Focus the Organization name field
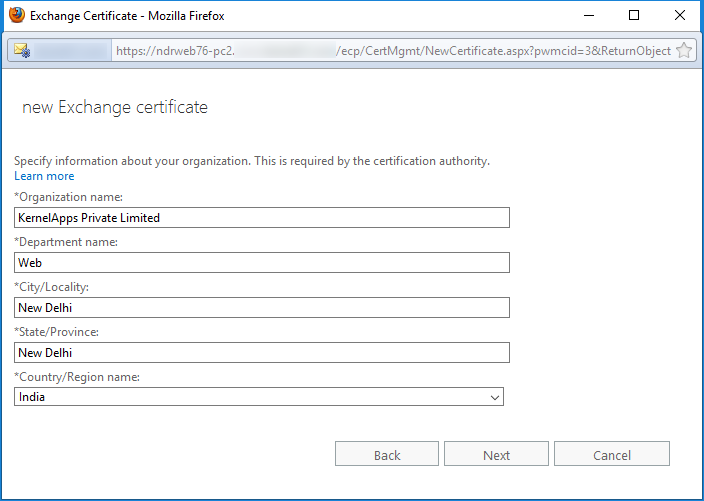 [262, 218]
